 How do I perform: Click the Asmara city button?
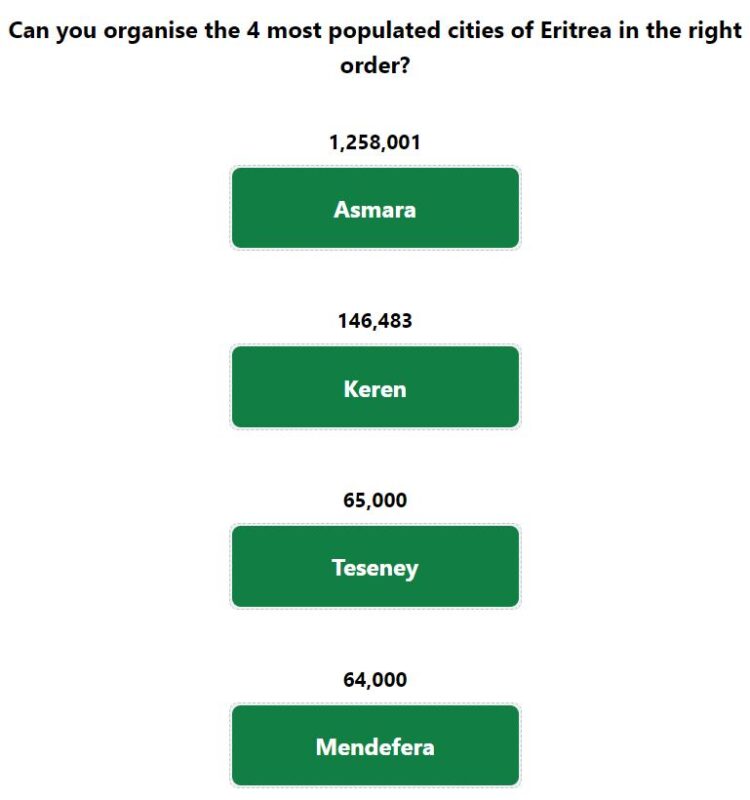click(375, 208)
